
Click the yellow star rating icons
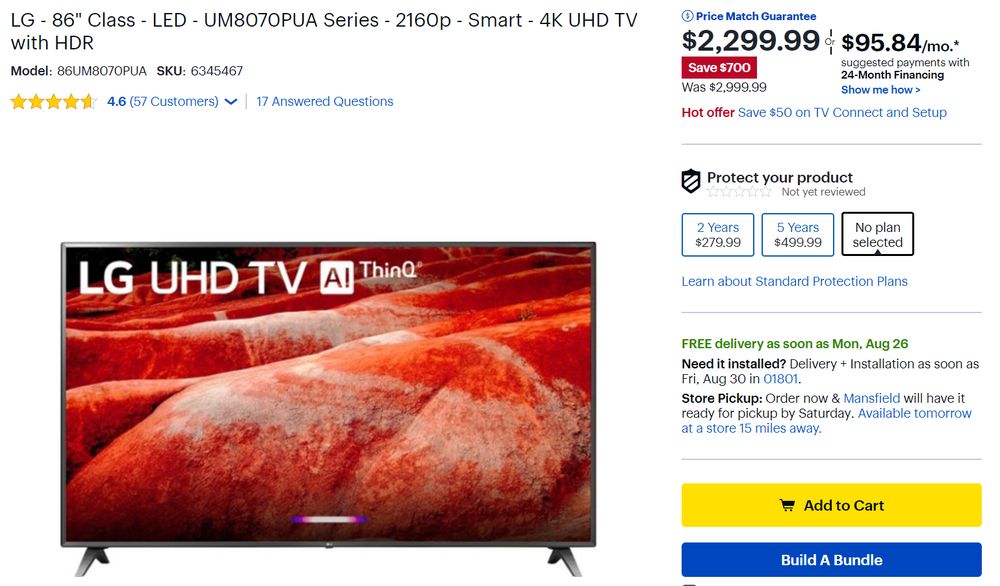pyautogui.click(x=53, y=101)
